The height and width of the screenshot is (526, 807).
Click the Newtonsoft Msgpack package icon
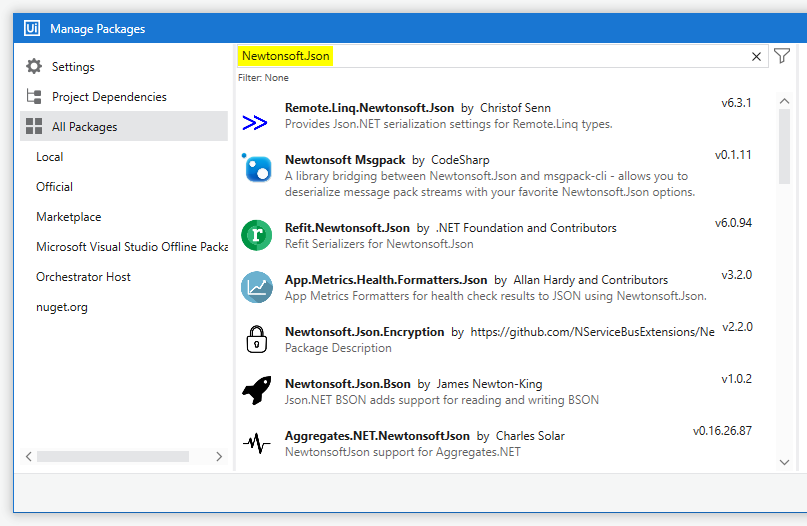(x=256, y=168)
